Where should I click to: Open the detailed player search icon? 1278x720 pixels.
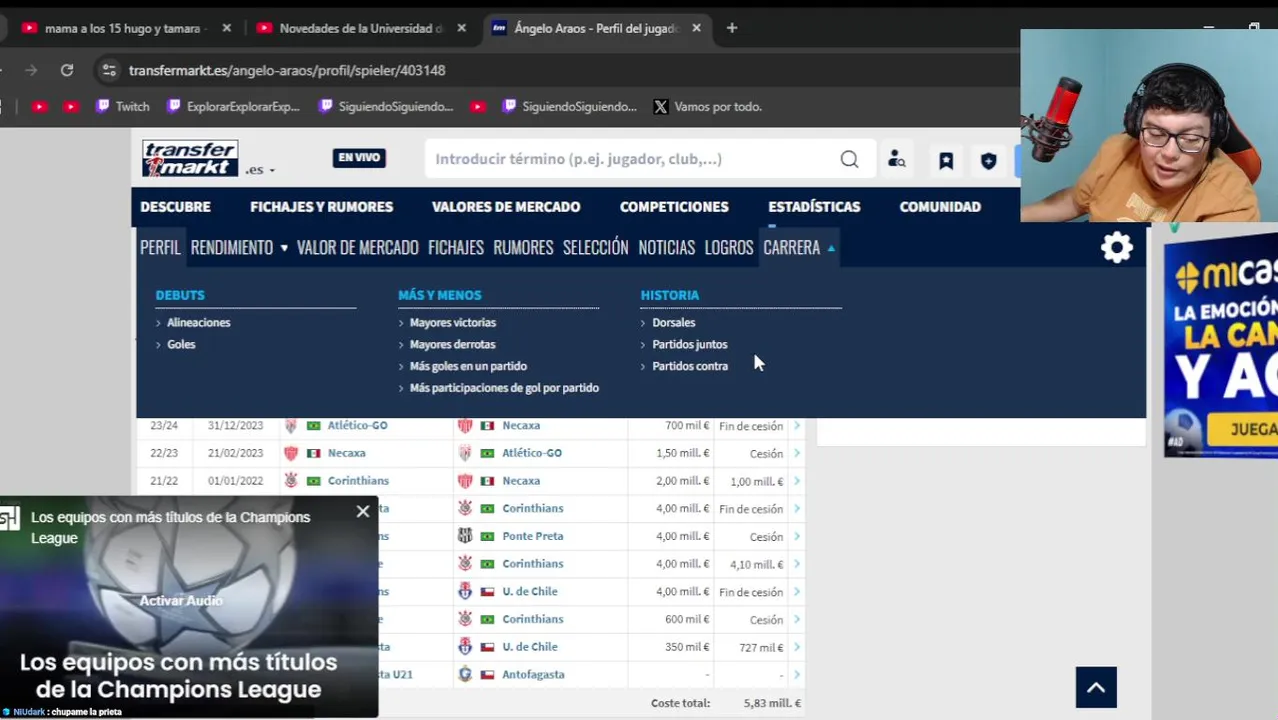click(x=897, y=160)
